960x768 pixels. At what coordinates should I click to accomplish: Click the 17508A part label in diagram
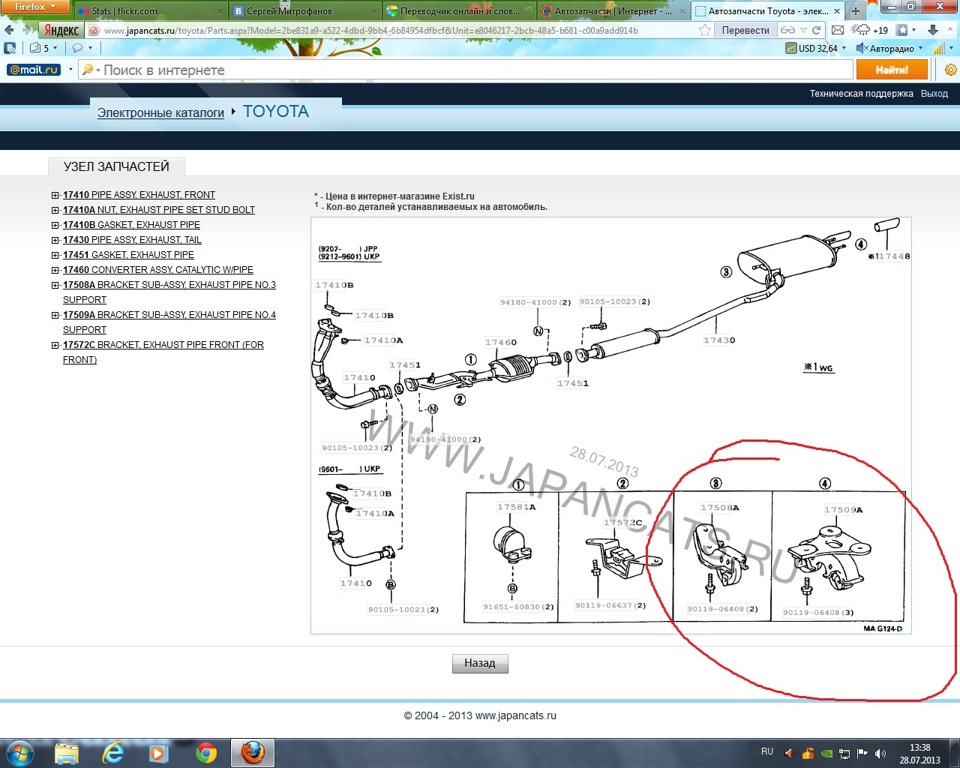click(720, 508)
